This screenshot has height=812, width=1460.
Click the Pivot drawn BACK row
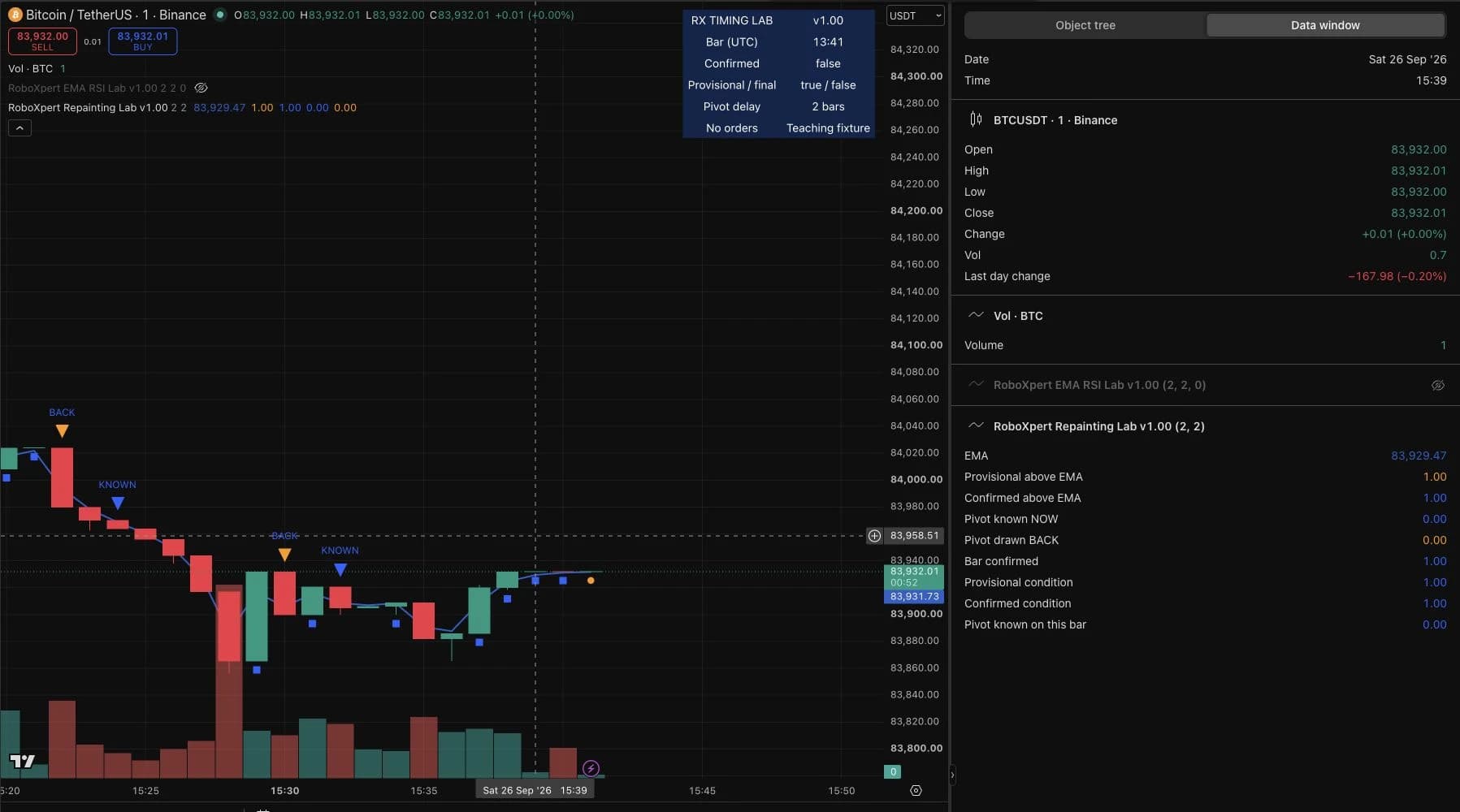(x=1205, y=540)
